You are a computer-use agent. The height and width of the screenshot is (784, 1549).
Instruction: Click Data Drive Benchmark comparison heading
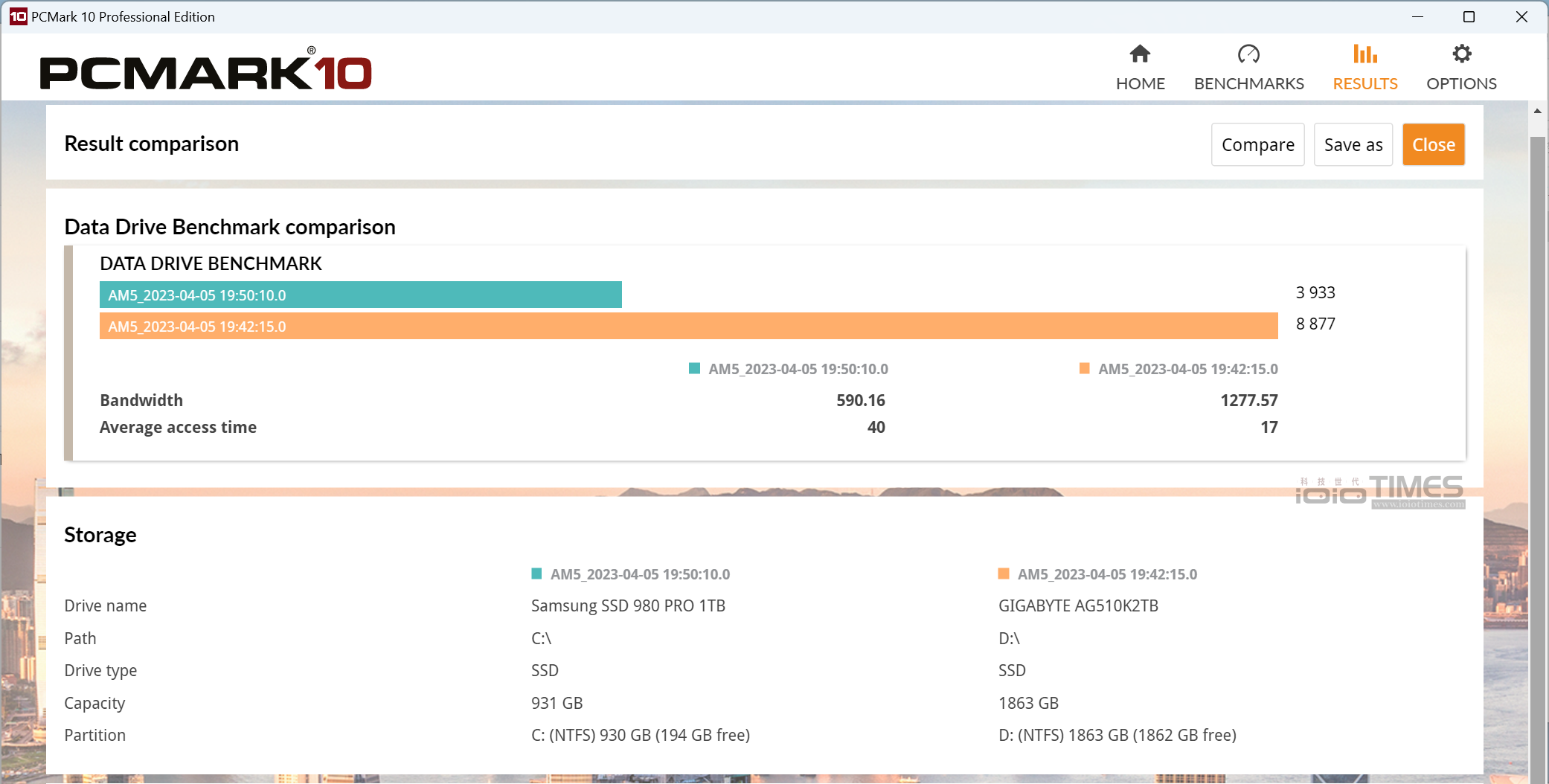[229, 227]
